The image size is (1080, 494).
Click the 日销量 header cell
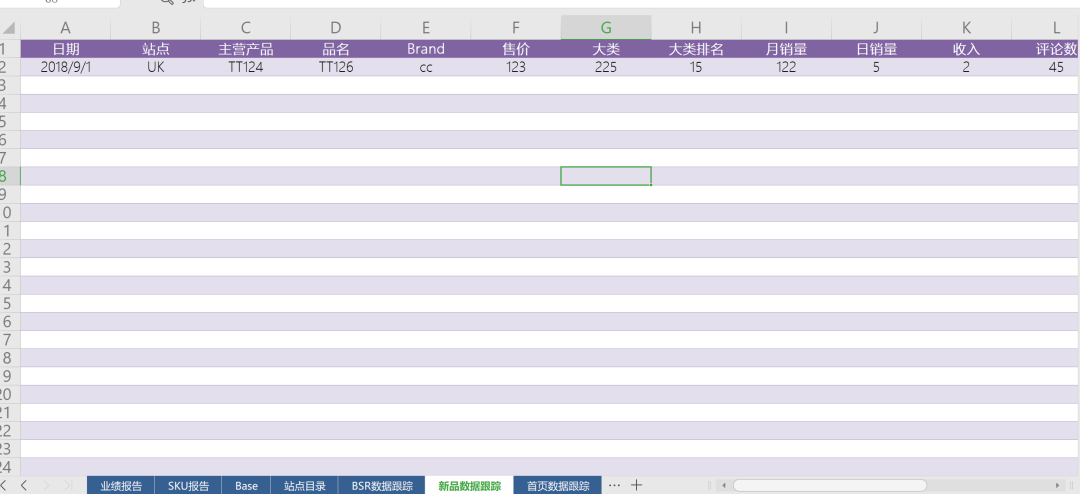click(x=876, y=49)
